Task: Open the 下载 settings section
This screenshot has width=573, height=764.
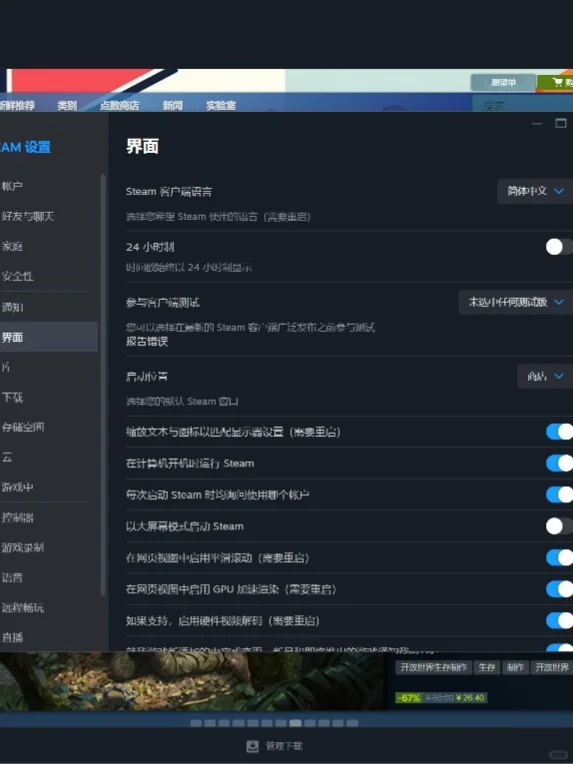Action: coord(12,397)
